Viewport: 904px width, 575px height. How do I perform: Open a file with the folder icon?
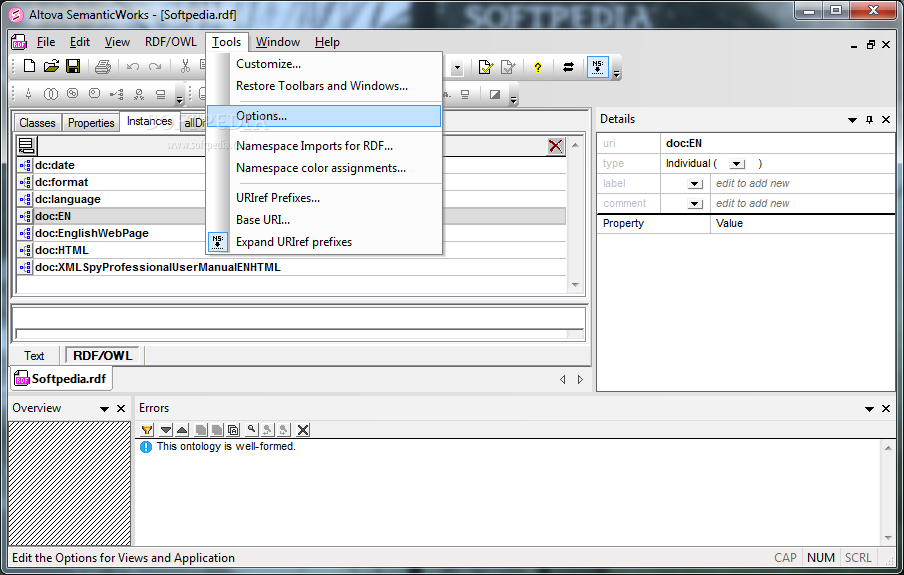51,67
